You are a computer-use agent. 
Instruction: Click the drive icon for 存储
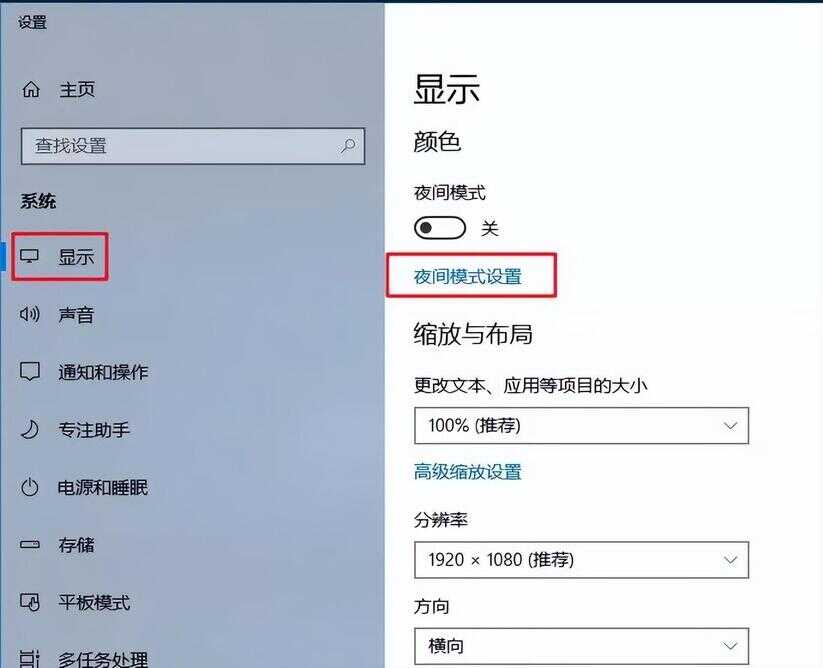click(x=30, y=545)
